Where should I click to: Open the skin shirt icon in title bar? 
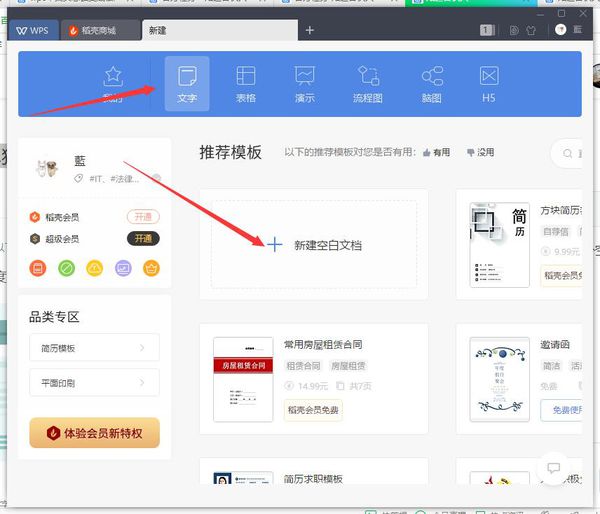coord(531,30)
